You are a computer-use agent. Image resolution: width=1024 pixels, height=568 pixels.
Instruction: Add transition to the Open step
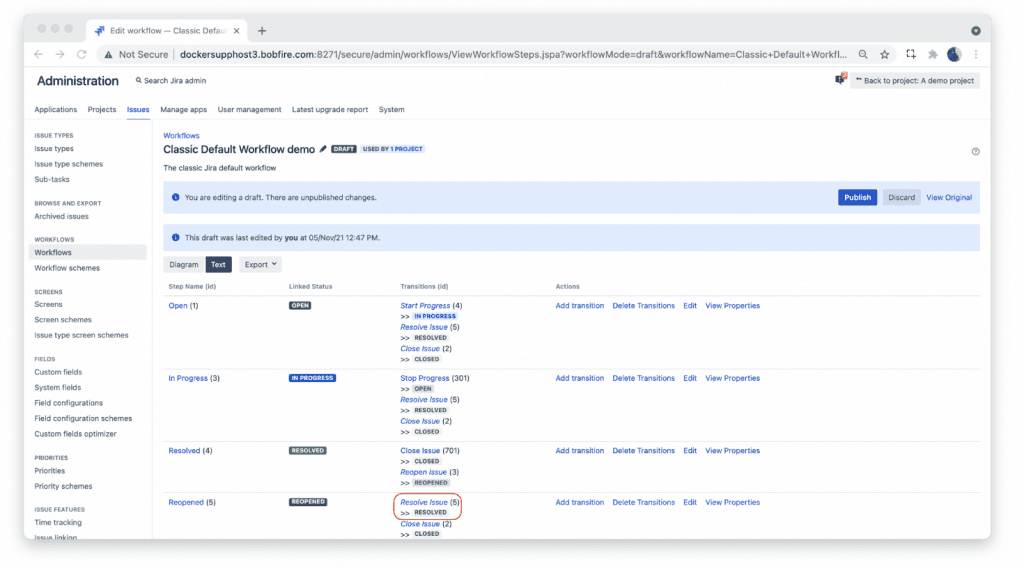[x=579, y=306]
